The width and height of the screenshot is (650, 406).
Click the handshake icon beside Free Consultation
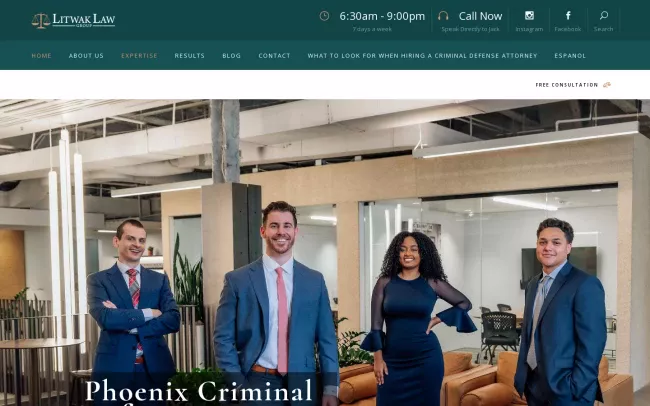(607, 85)
